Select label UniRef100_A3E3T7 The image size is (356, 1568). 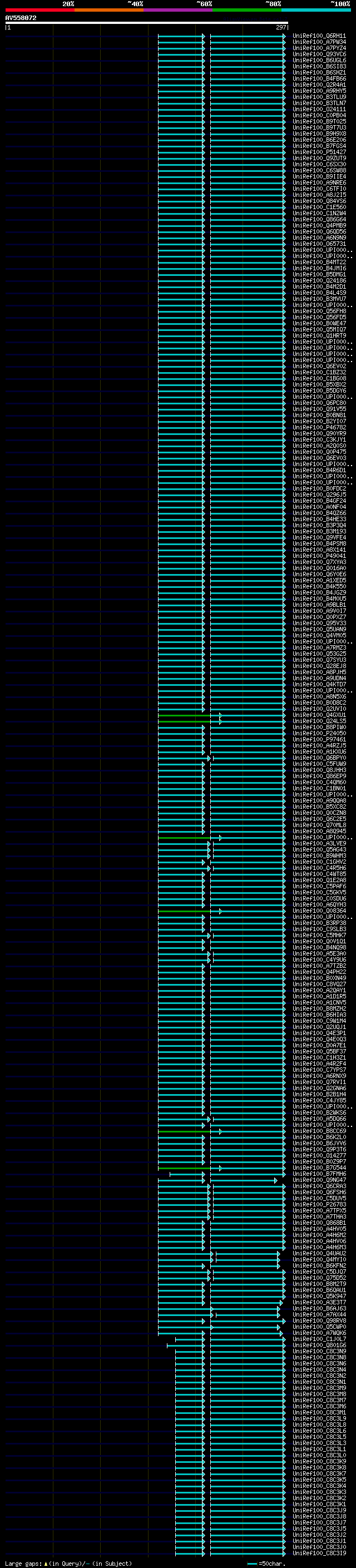pyautogui.click(x=319, y=1302)
